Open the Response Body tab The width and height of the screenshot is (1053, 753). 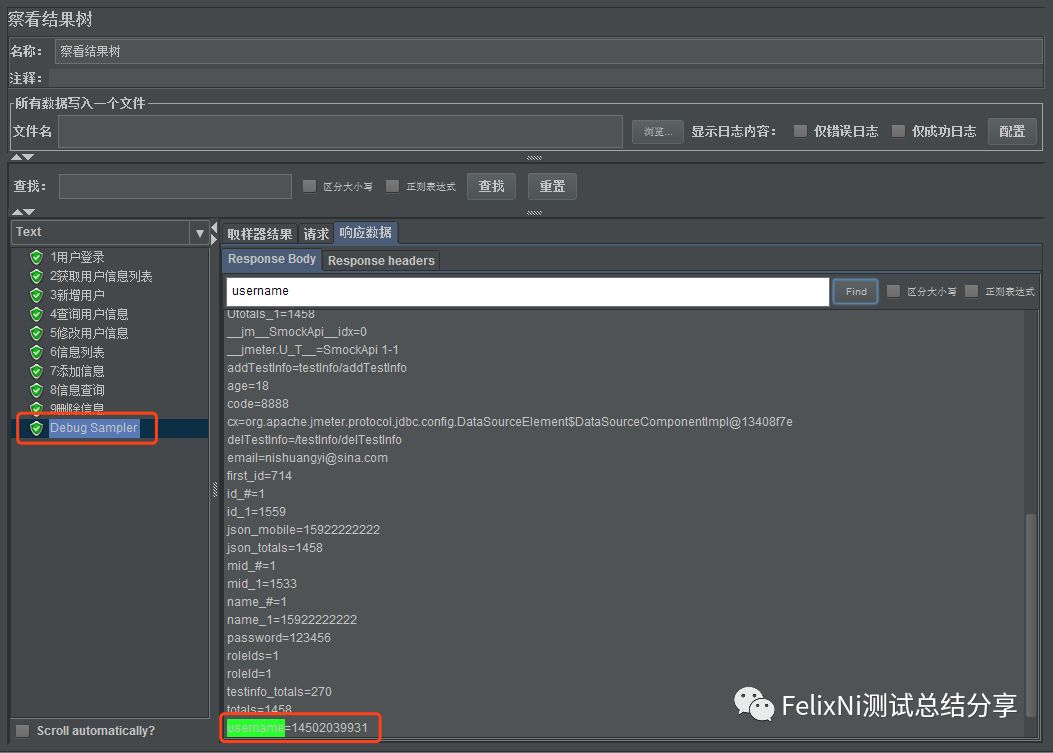271,259
